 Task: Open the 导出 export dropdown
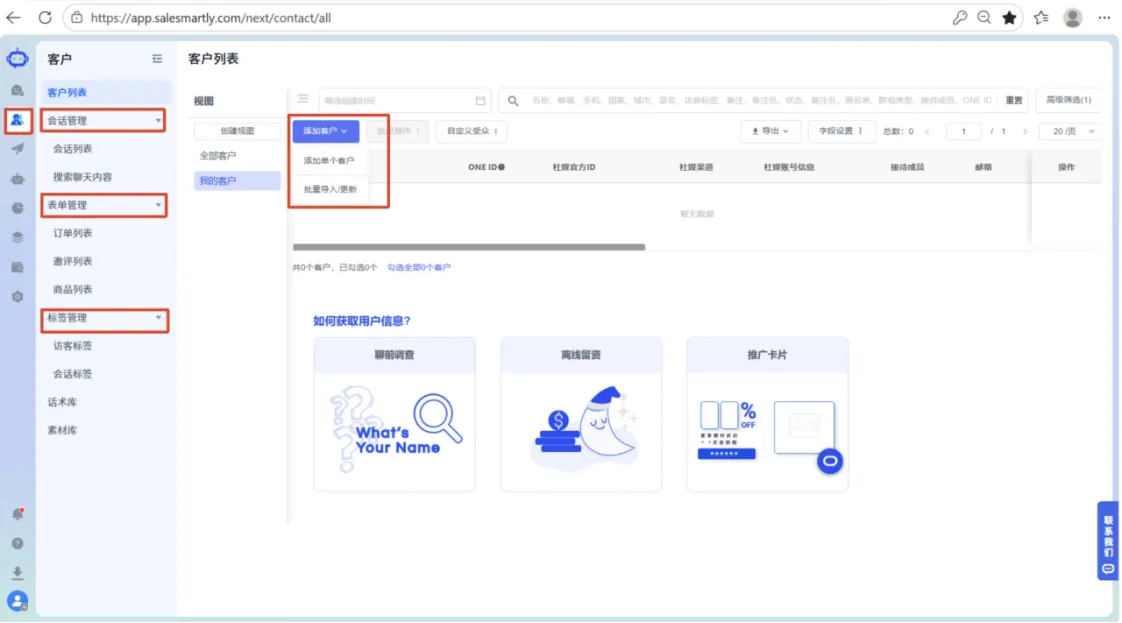tap(770, 131)
